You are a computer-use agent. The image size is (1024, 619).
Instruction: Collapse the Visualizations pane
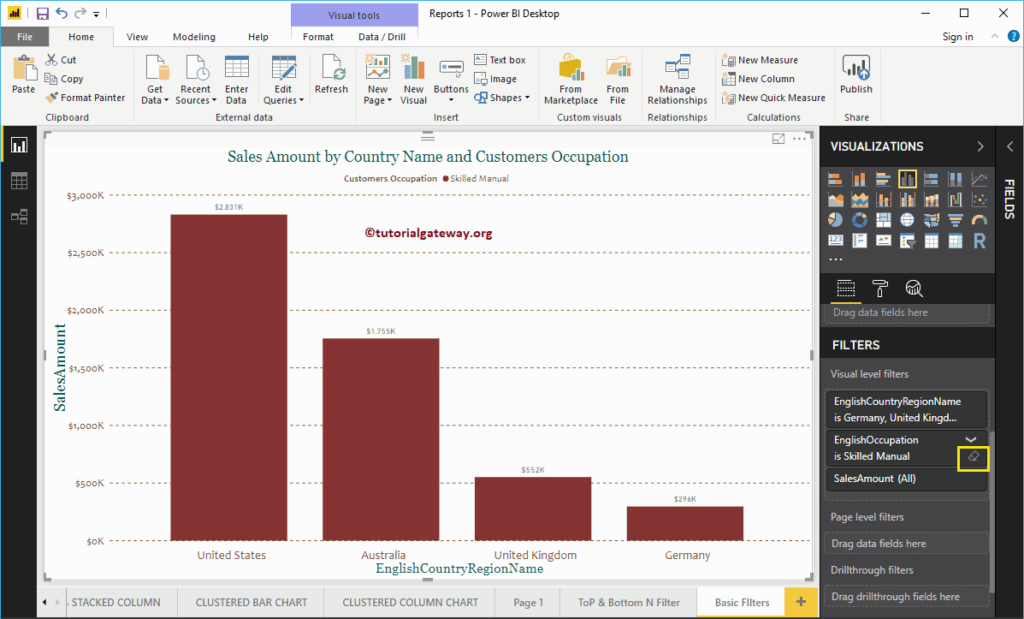tap(980, 147)
